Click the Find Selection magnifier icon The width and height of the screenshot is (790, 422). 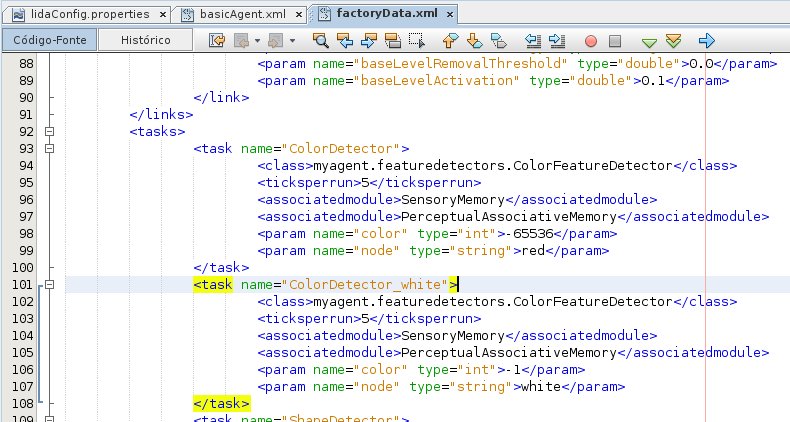pos(321,41)
